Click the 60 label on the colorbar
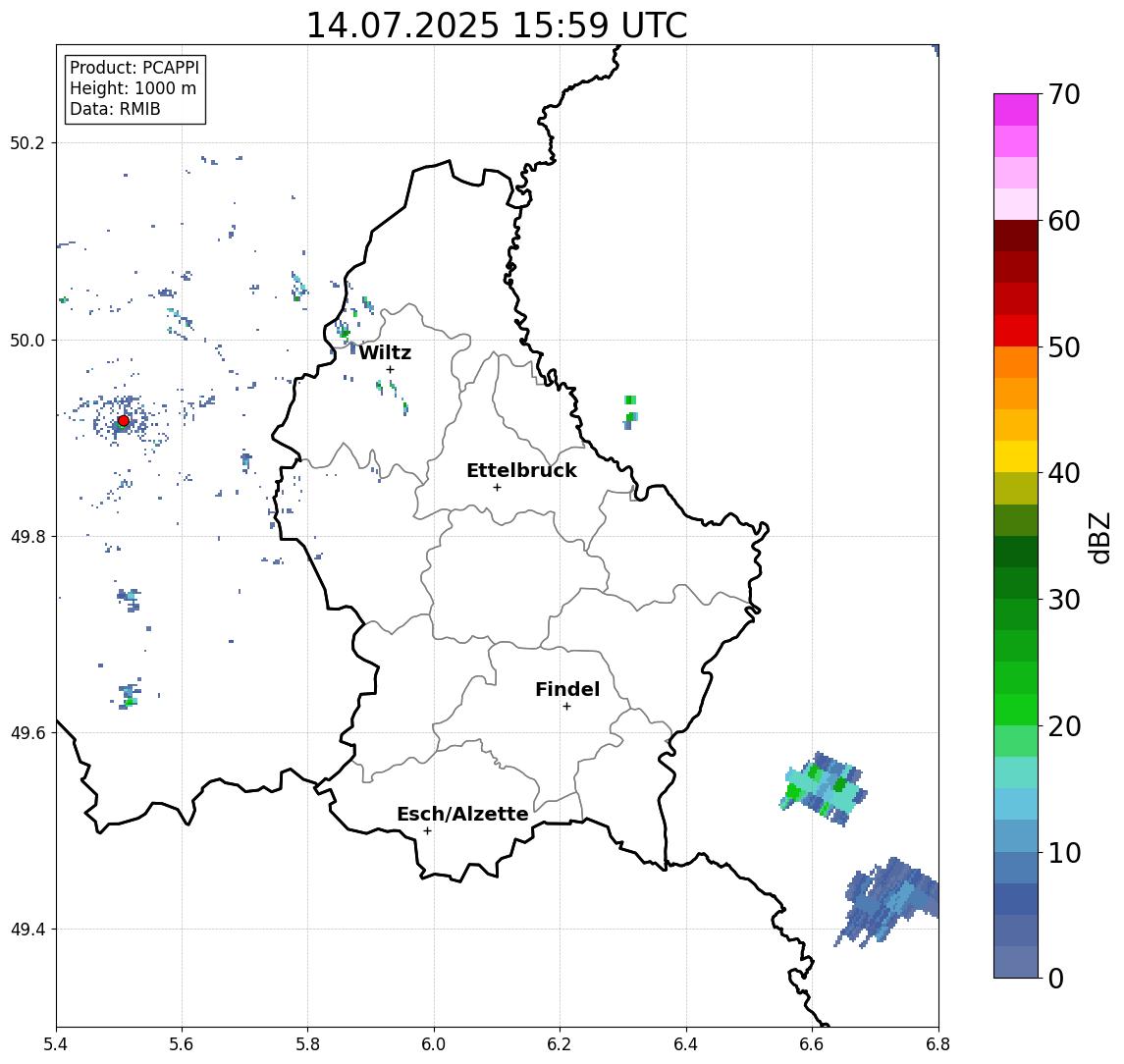The image size is (1124, 1064). point(1064,221)
